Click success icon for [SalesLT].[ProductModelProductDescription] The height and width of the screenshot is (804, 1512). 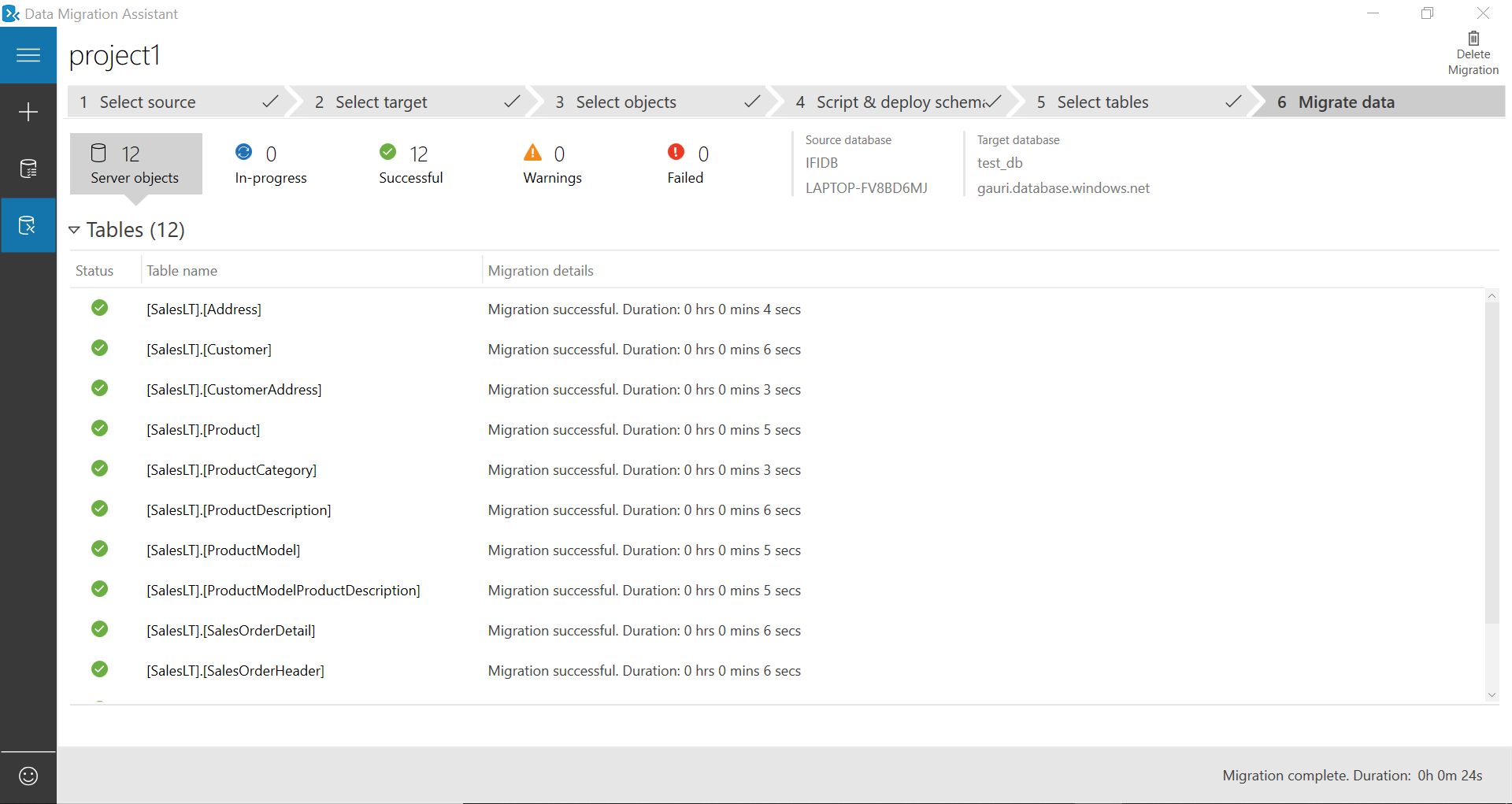tap(99, 589)
